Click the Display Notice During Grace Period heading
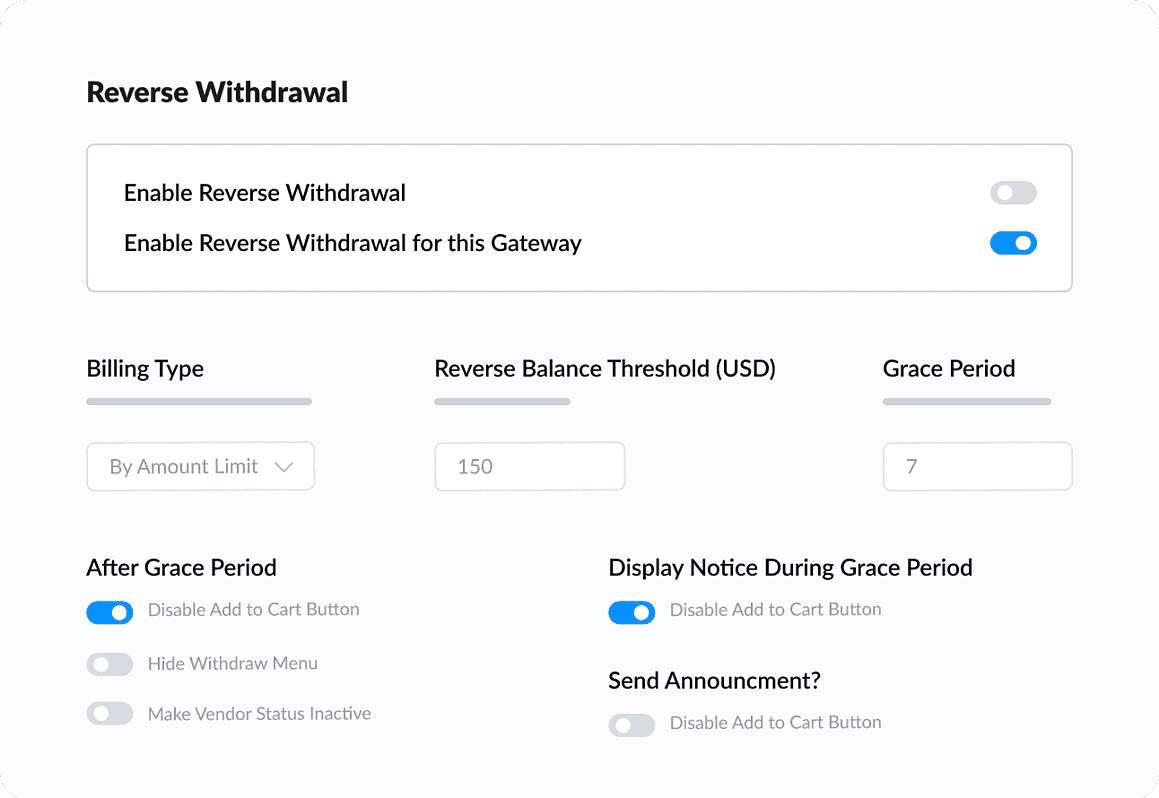 point(790,567)
